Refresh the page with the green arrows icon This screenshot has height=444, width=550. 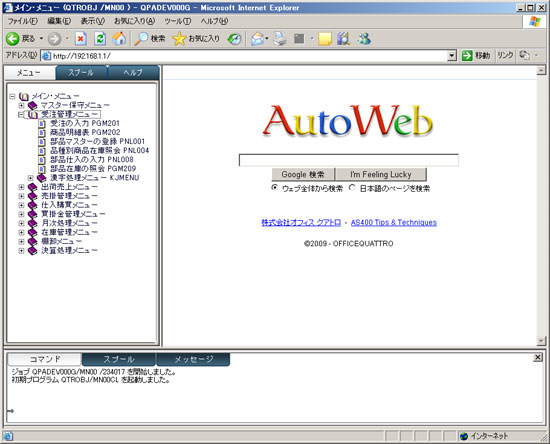[x=100, y=39]
